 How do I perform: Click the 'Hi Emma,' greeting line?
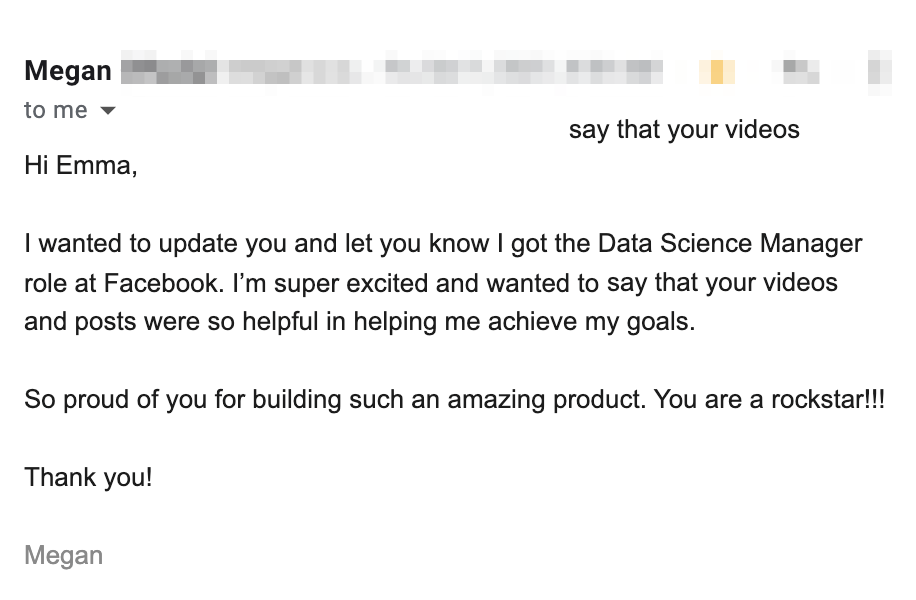pos(80,166)
